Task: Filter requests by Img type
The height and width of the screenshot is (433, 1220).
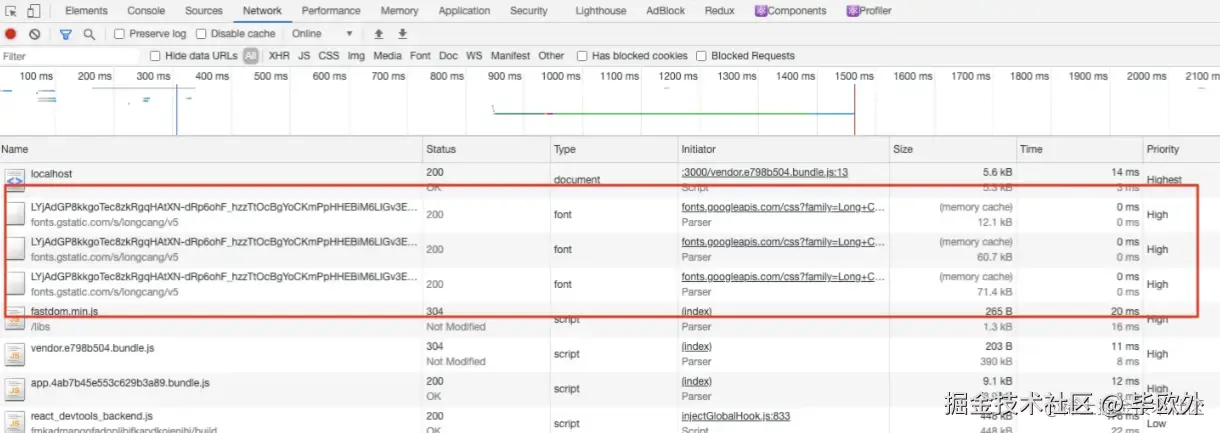Action: click(x=356, y=56)
